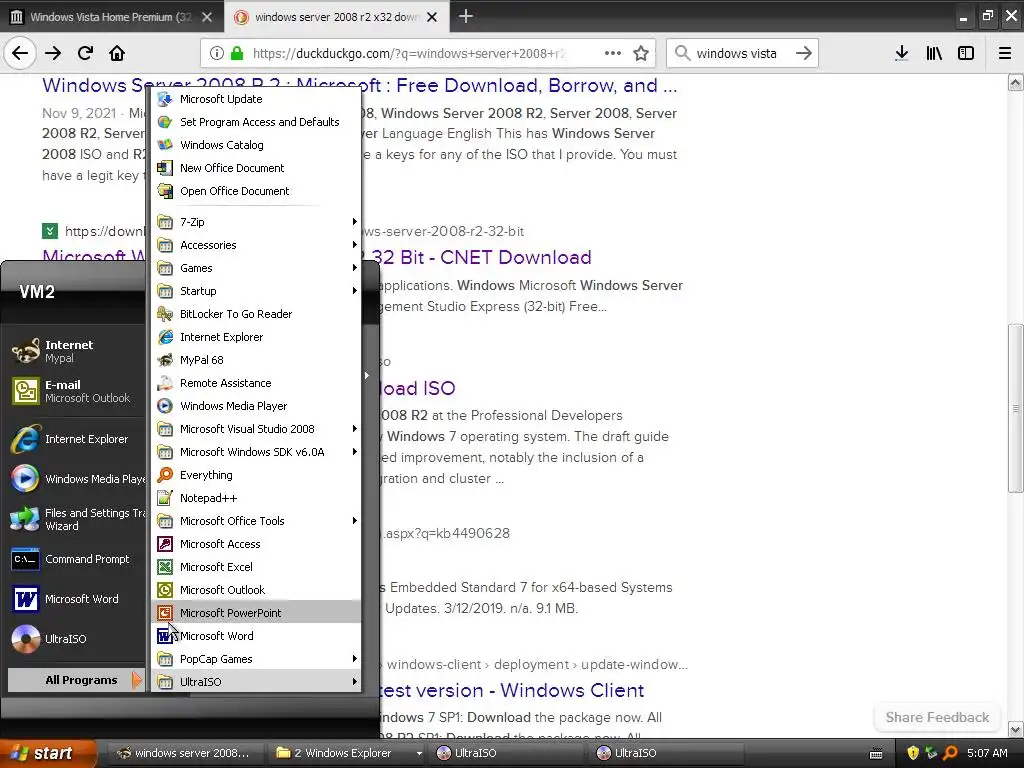Click the Start button
Image resolution: width=1024 pixels, height=768 pixels.
click(x=47, y=753)
